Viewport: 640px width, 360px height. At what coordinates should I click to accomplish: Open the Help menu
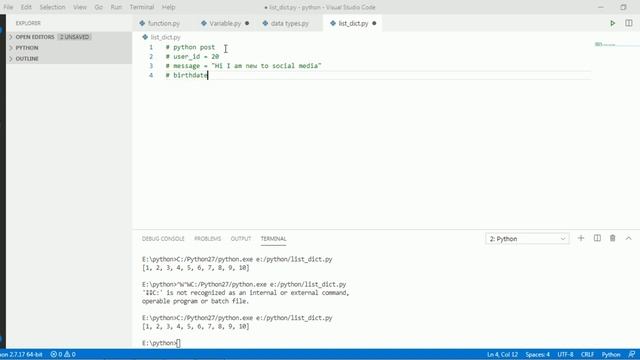coord(168,7)
